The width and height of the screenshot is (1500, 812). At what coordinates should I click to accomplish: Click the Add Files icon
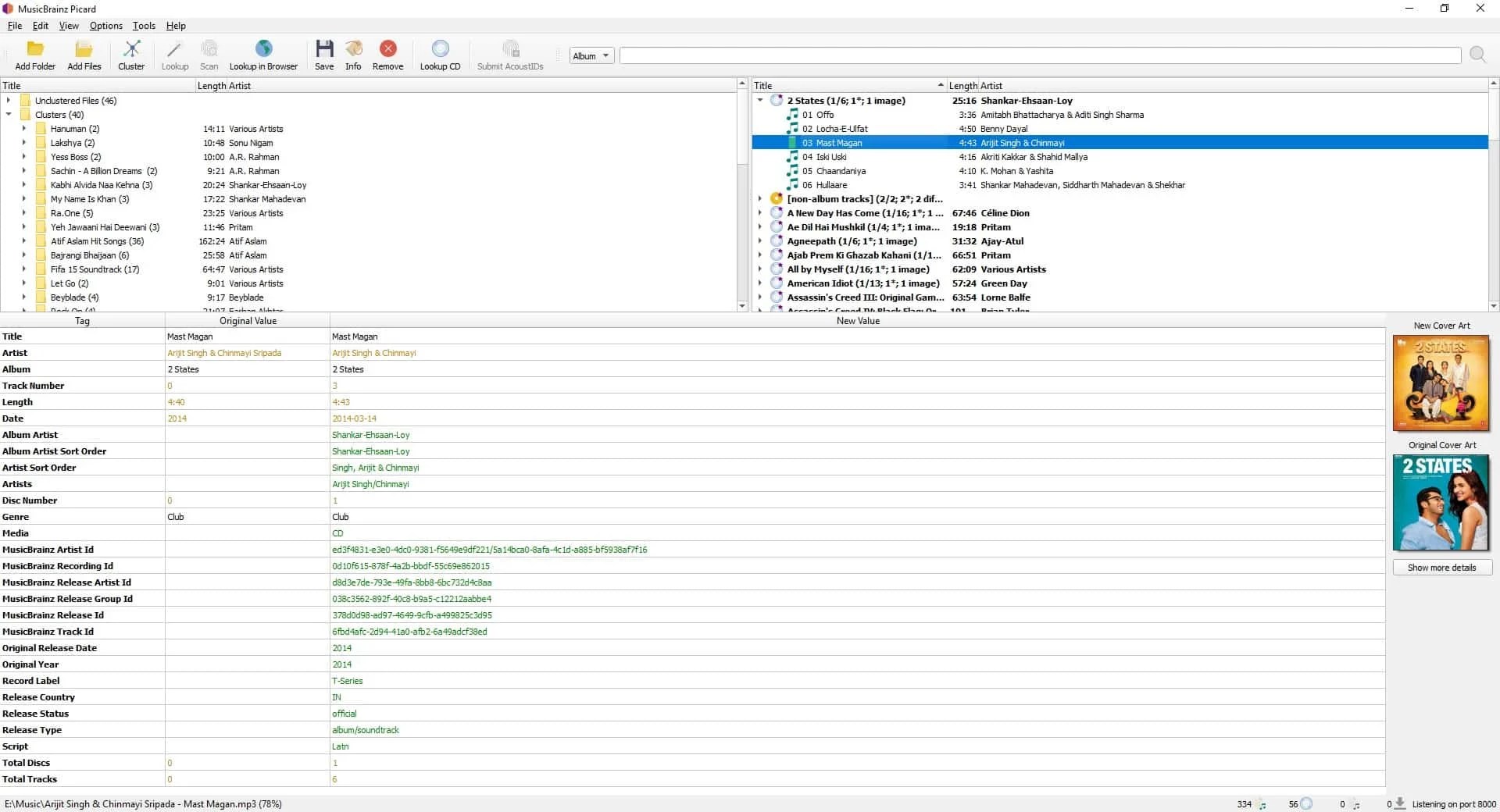tap(84, 55)
